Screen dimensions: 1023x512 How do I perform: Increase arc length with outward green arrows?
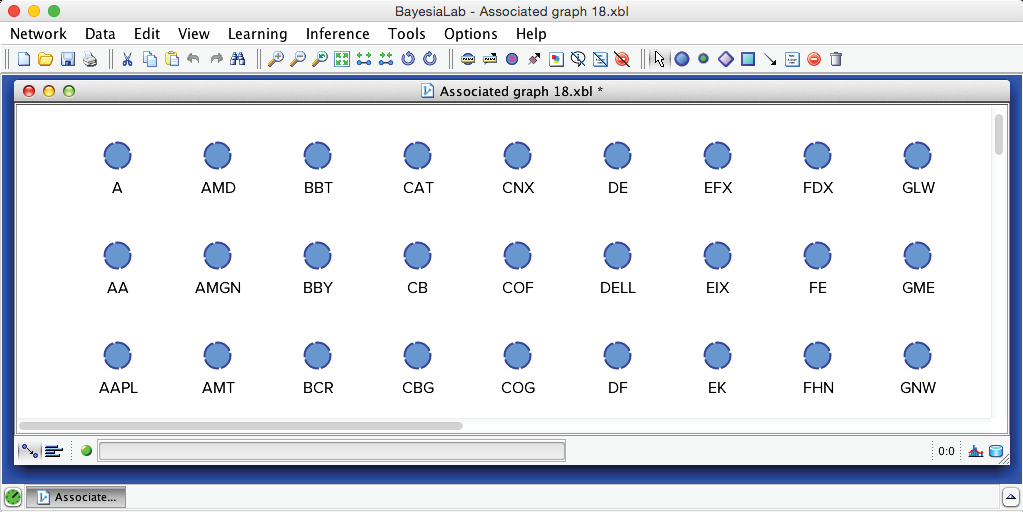pos(364,59)
